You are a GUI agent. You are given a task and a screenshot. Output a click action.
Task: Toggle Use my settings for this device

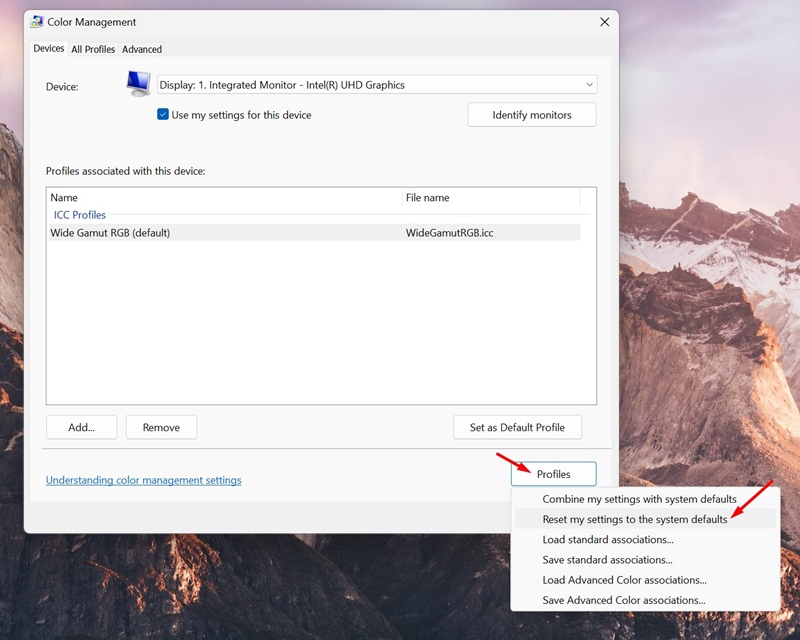point(163,114)
